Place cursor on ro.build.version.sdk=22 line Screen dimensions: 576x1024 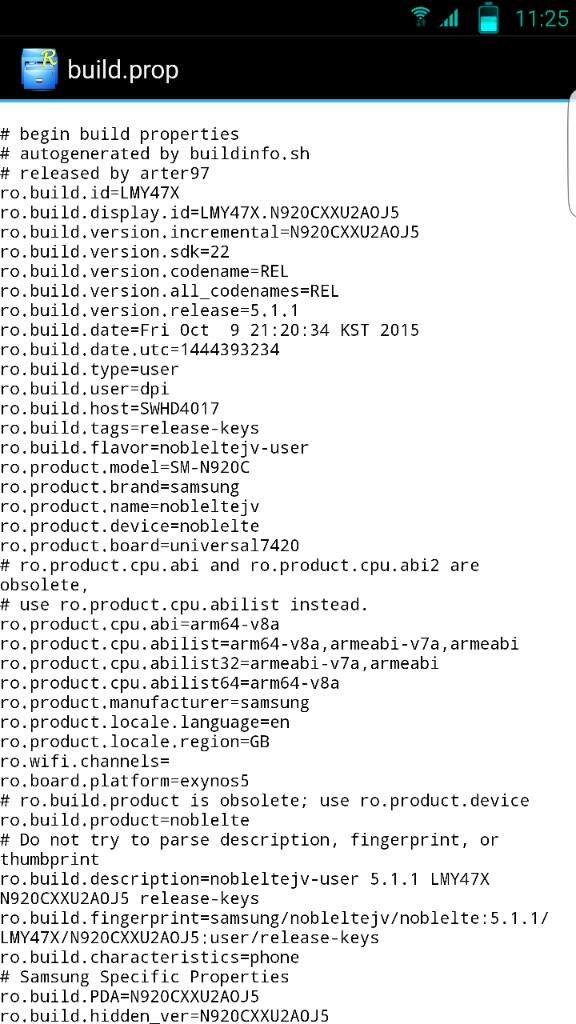click(115, 252)
